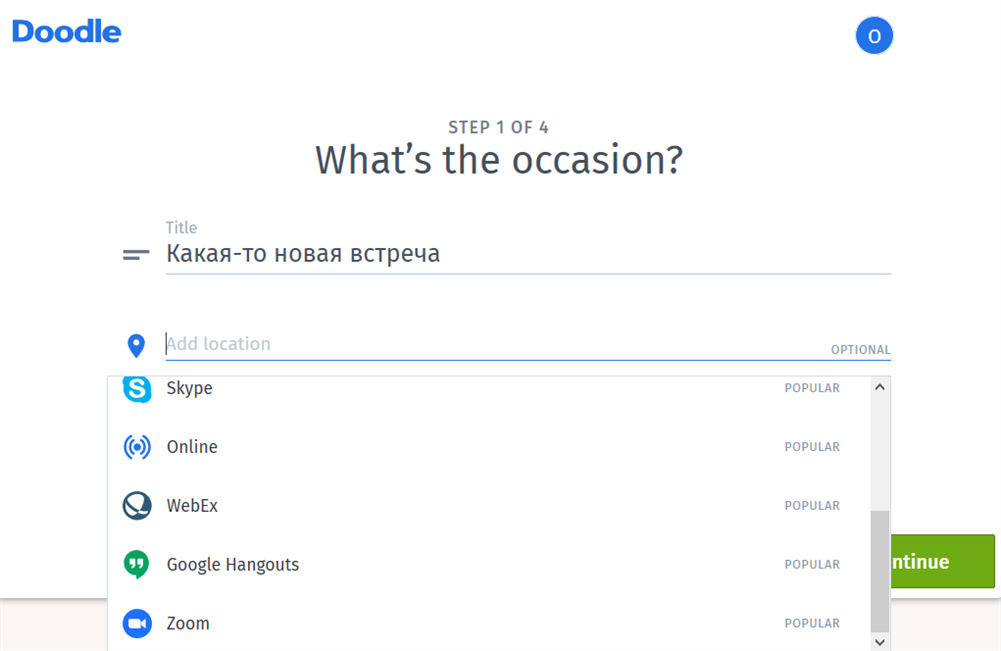Image resolution: width=1001 pixels, height=651 pixels.
Task: Click the Doodle logo
Action: pyautogui.click(x=67, y=32)
